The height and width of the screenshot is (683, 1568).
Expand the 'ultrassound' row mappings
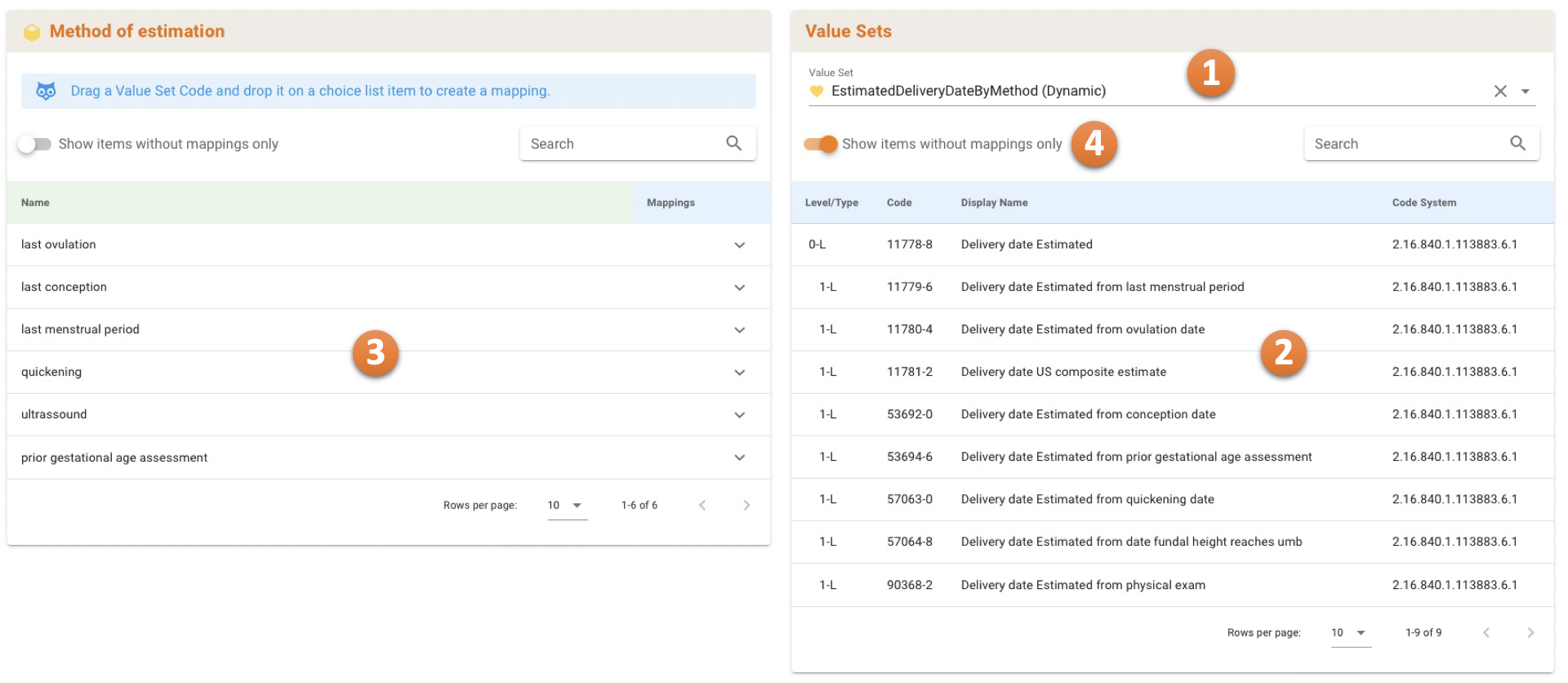739,415
